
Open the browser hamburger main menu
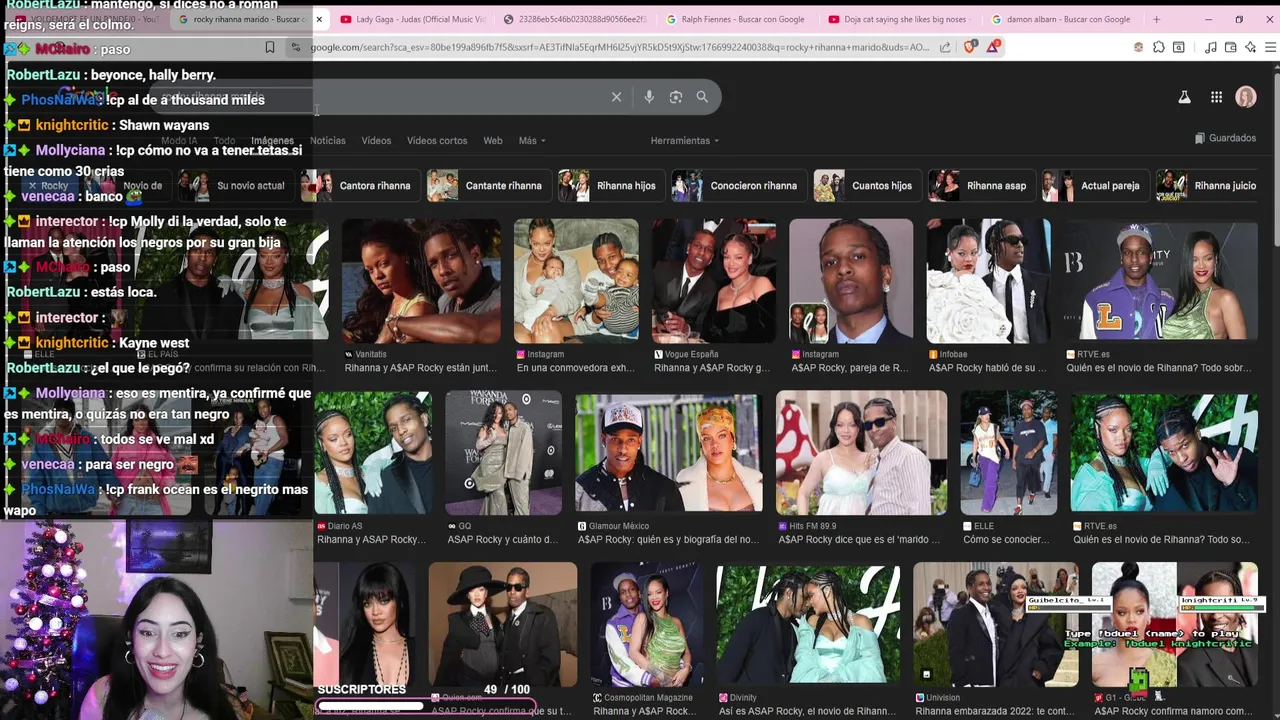(1270, 47)
